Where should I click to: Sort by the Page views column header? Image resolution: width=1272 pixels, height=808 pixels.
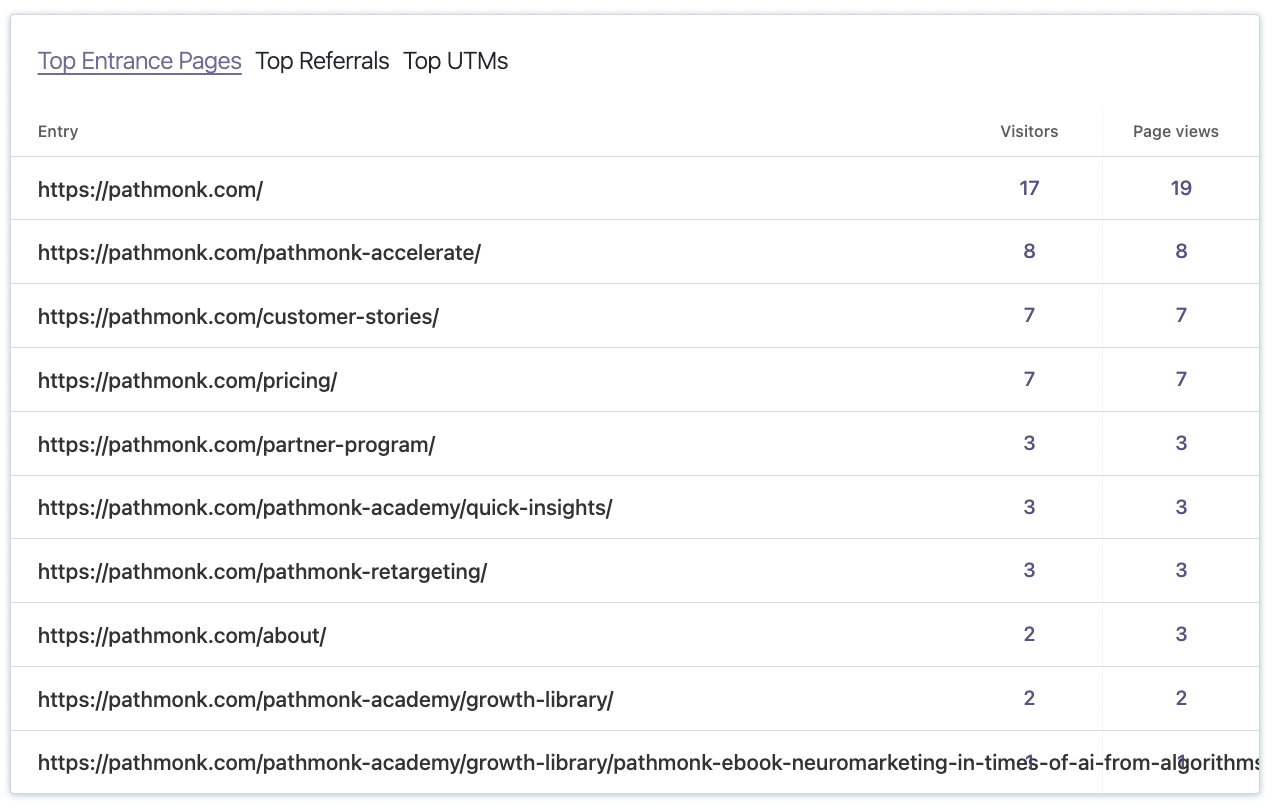tap(1176, 131)
